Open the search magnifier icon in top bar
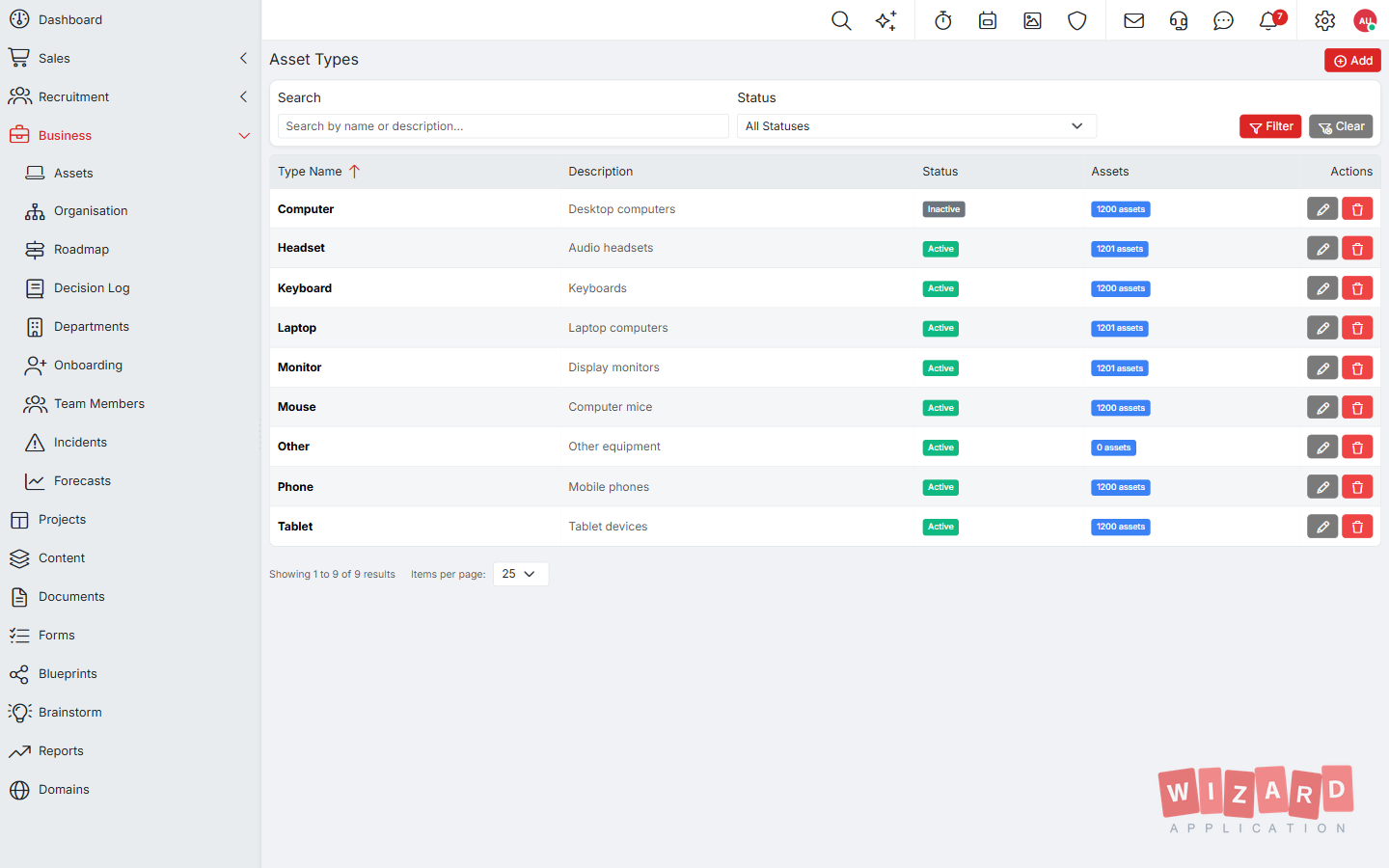Image resolution: width=1389 pixels, height=868 pixels. click(841, 20)
